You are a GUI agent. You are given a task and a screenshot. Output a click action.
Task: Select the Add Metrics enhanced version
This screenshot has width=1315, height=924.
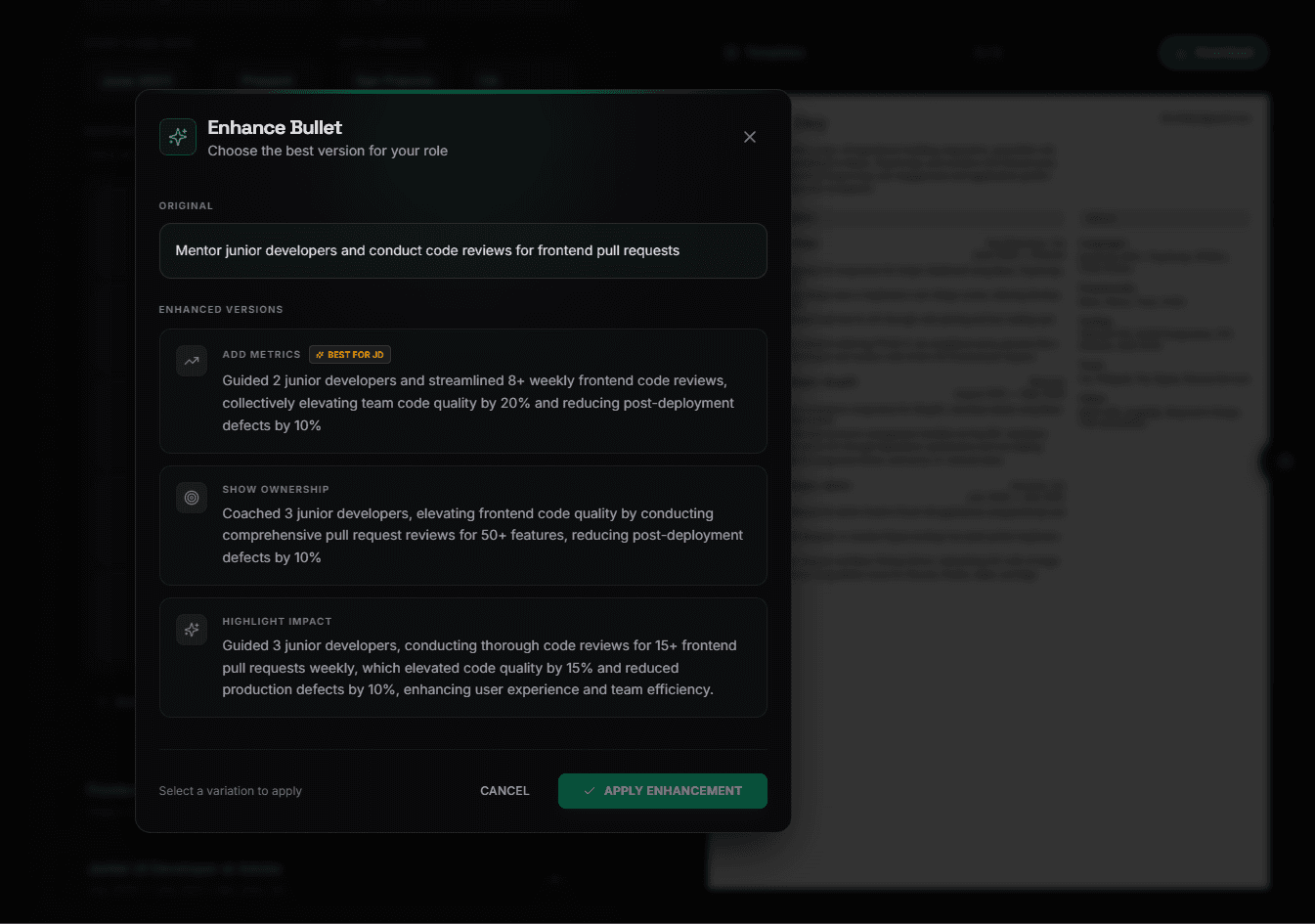(462, 391)
